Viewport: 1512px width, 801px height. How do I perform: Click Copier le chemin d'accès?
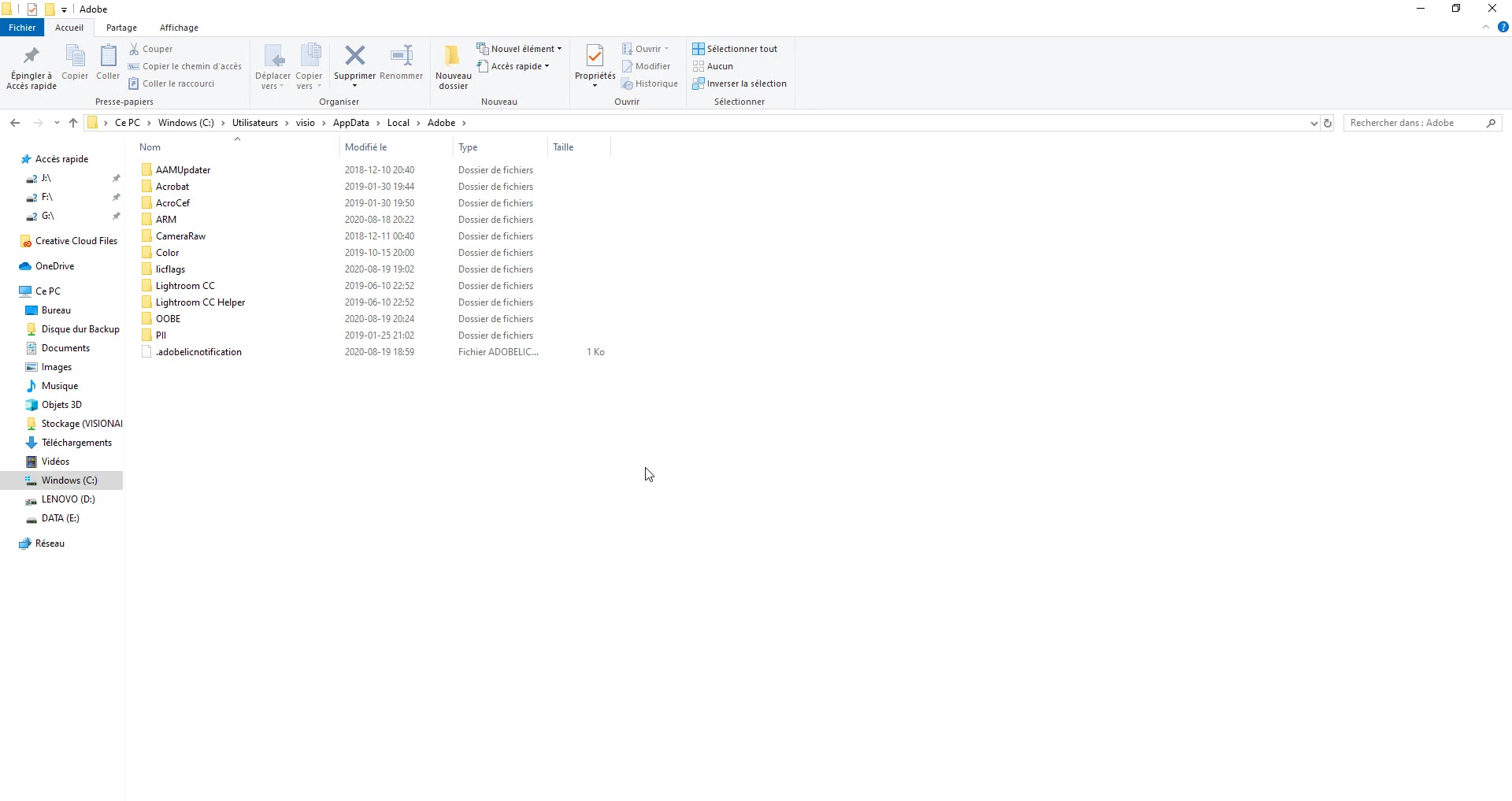(185, 66)
